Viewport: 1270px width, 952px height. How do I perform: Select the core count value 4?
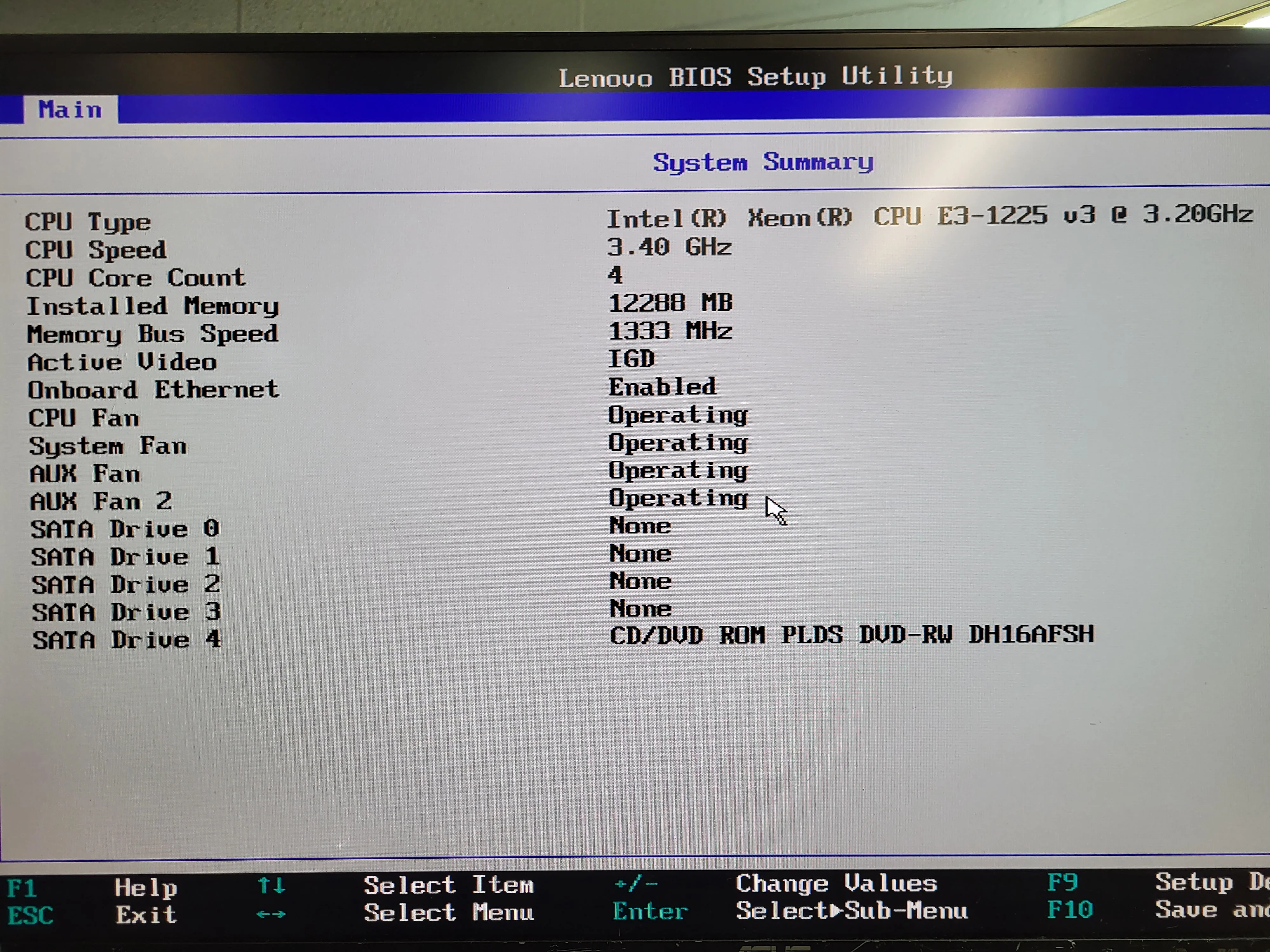(615, 275)
